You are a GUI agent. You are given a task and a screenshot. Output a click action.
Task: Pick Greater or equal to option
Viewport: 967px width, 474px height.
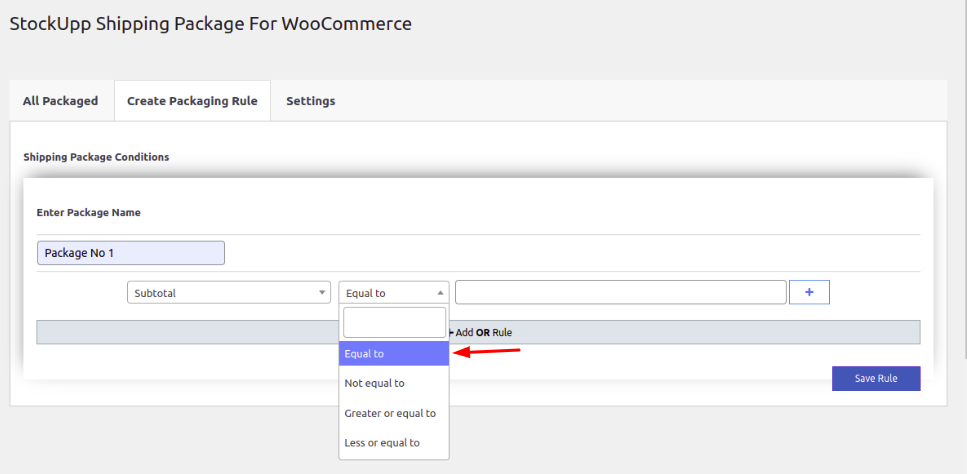[393, 413]
